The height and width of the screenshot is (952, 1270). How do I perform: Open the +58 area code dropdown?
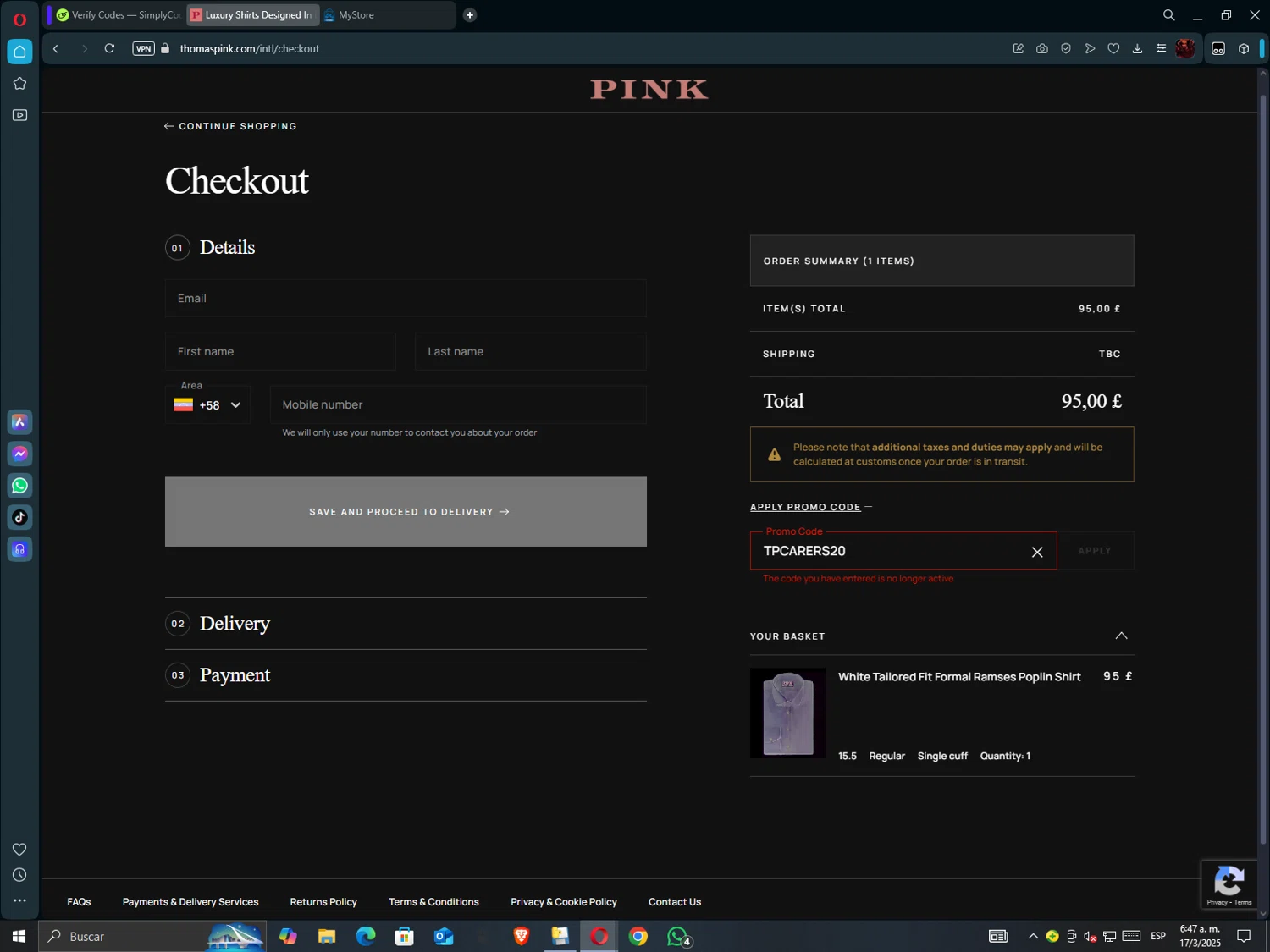207,405
